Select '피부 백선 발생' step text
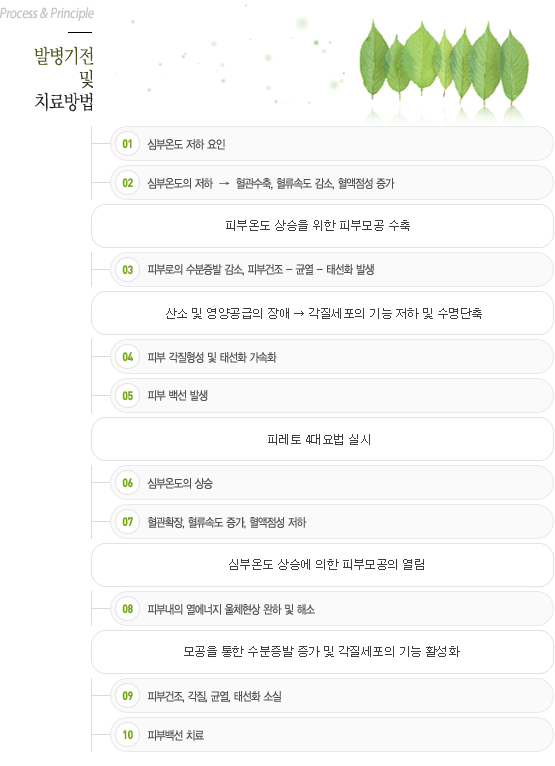The width and height of the screenshot is (555, 766). click(177, 396)
